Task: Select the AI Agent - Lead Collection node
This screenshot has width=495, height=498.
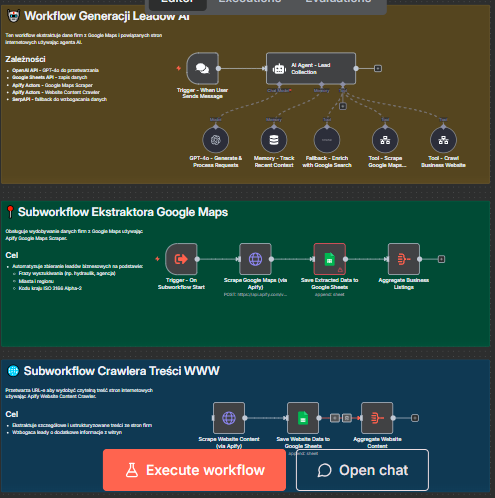Action: point(311,68)
